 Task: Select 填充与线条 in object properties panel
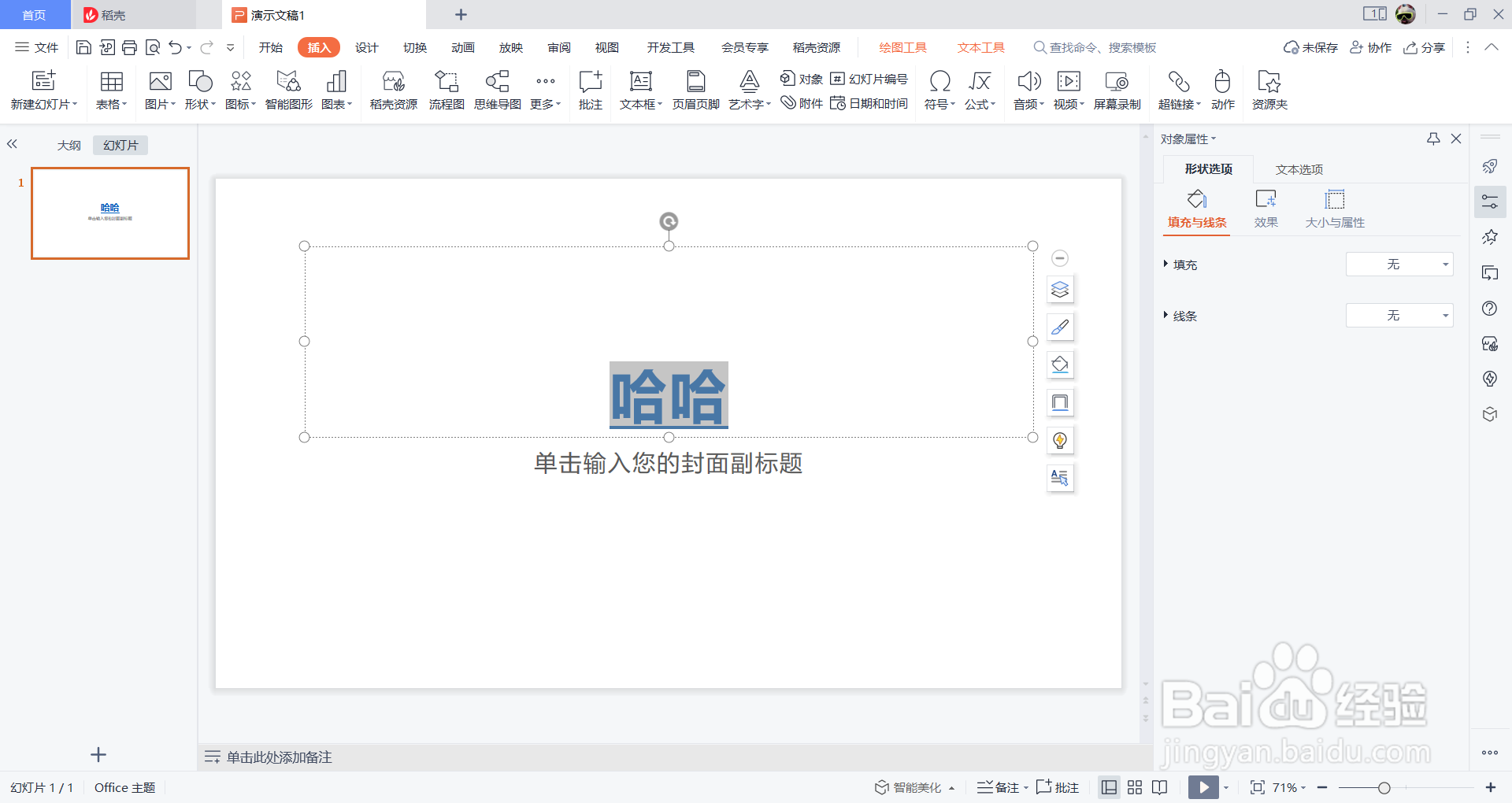(x=1195, y=209)
